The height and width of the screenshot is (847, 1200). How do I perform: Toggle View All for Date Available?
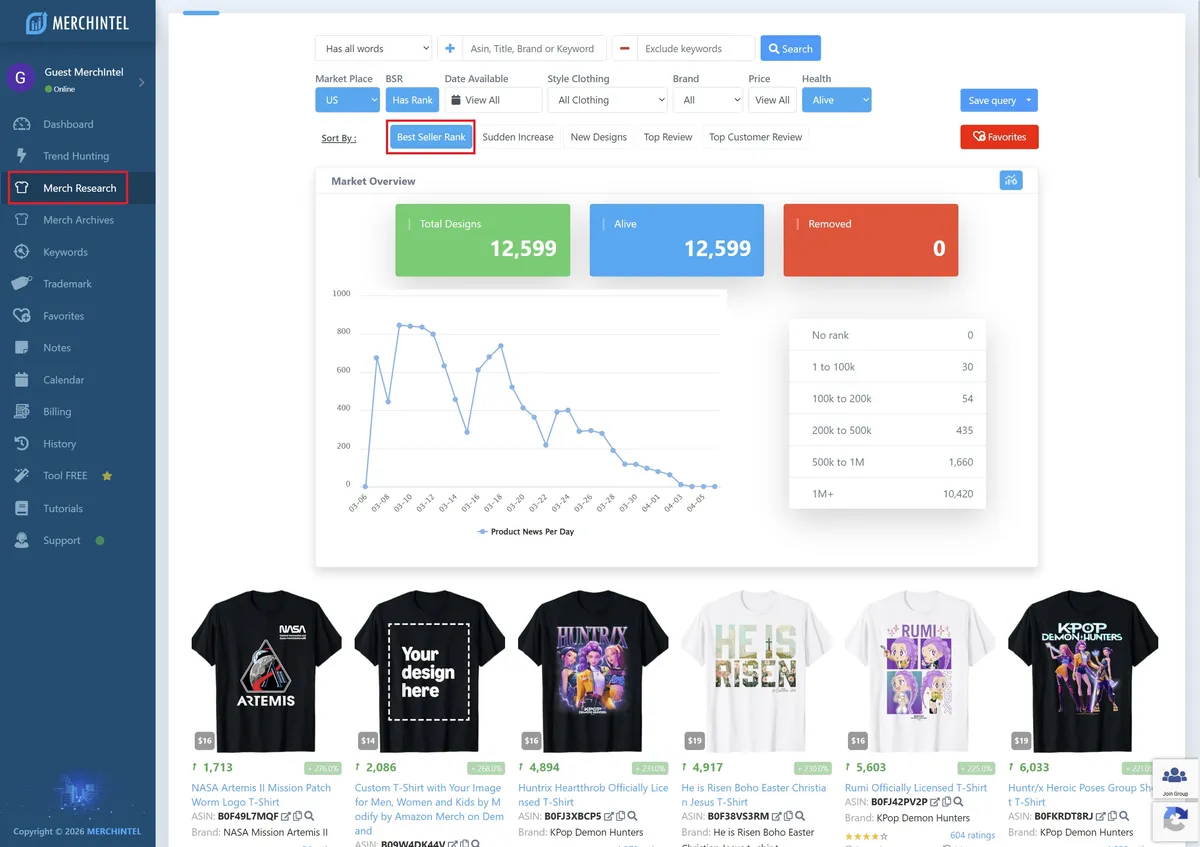pos(493,99)
